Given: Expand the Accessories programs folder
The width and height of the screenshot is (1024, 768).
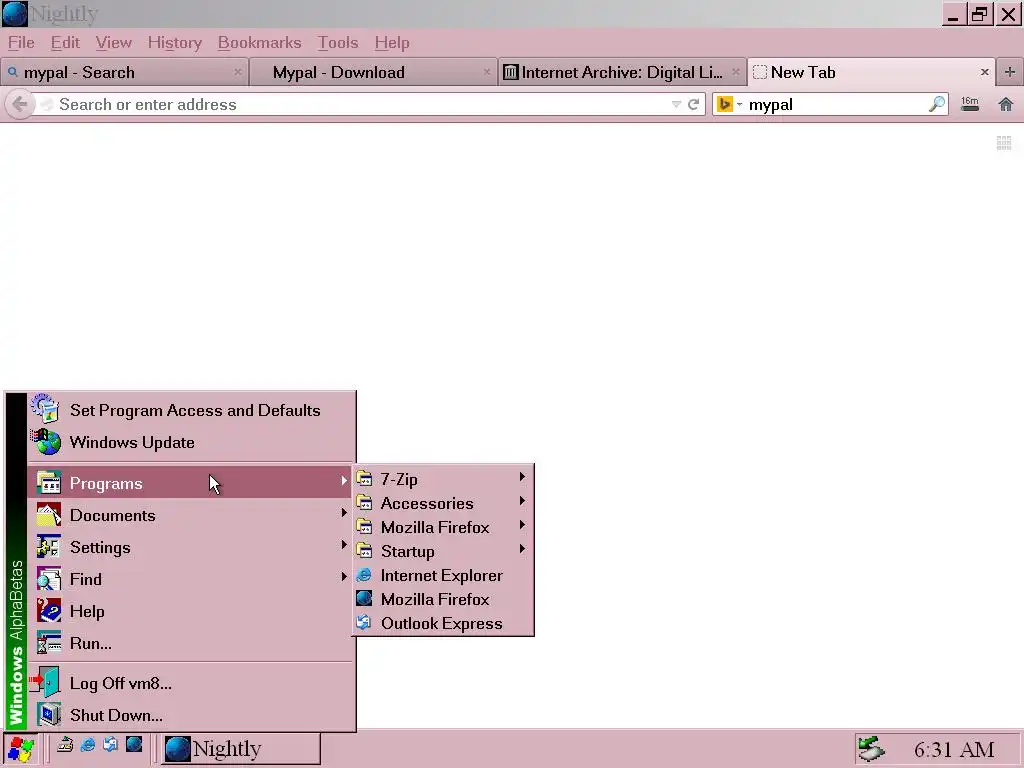Looking at the screenshot, I should pos(443,503).
